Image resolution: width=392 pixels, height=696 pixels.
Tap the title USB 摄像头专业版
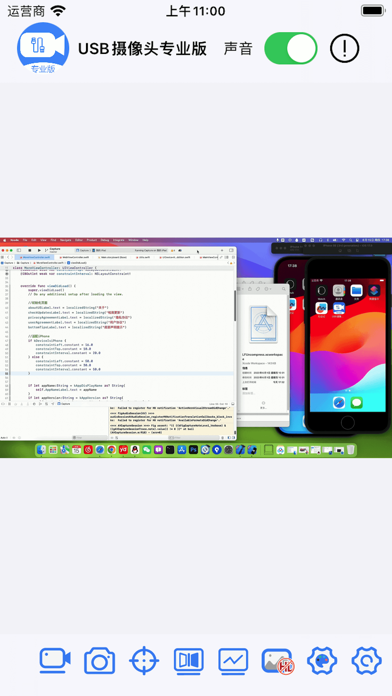[x=143, y=48]
